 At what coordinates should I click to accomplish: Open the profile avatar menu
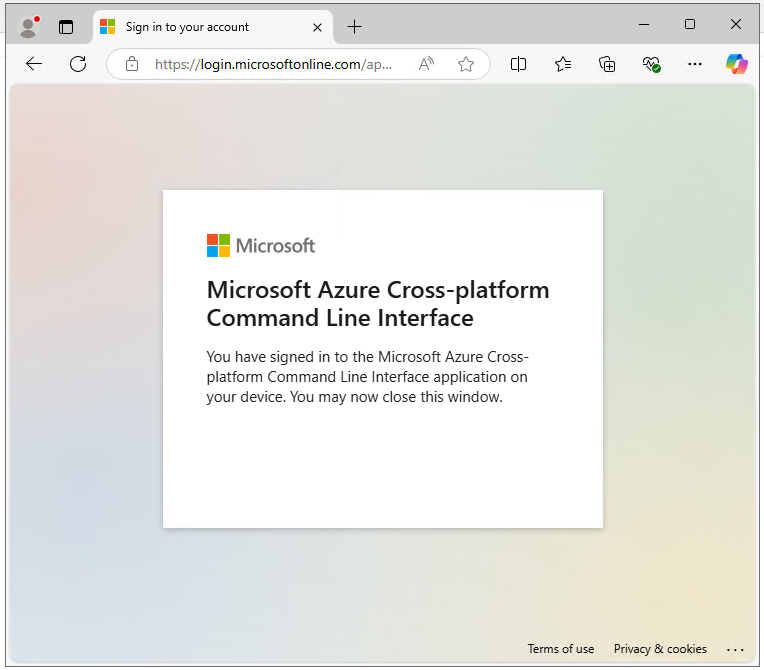(29, 27)
